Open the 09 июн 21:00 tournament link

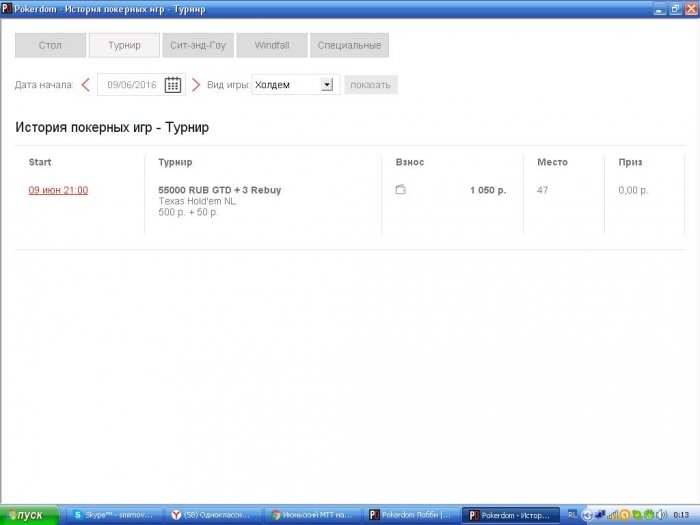click(58, 190)
